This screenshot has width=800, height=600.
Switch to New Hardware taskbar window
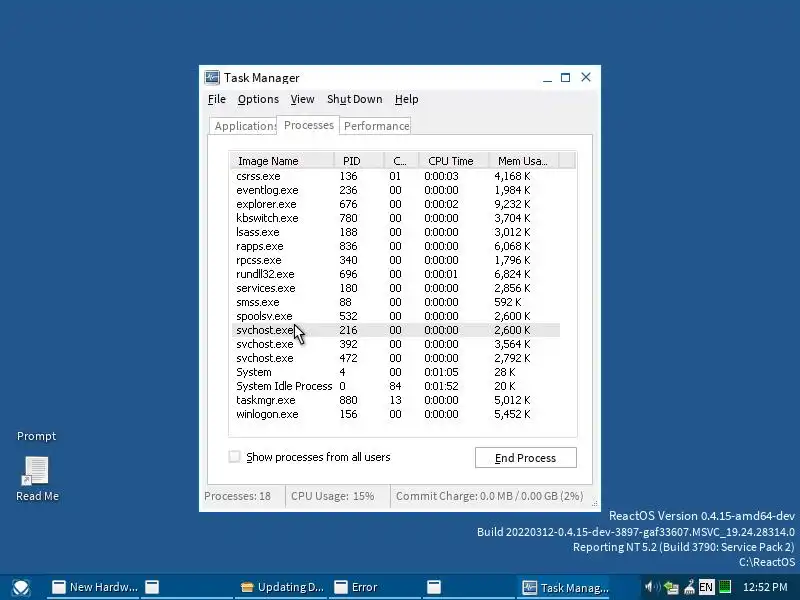click(94, 587)
